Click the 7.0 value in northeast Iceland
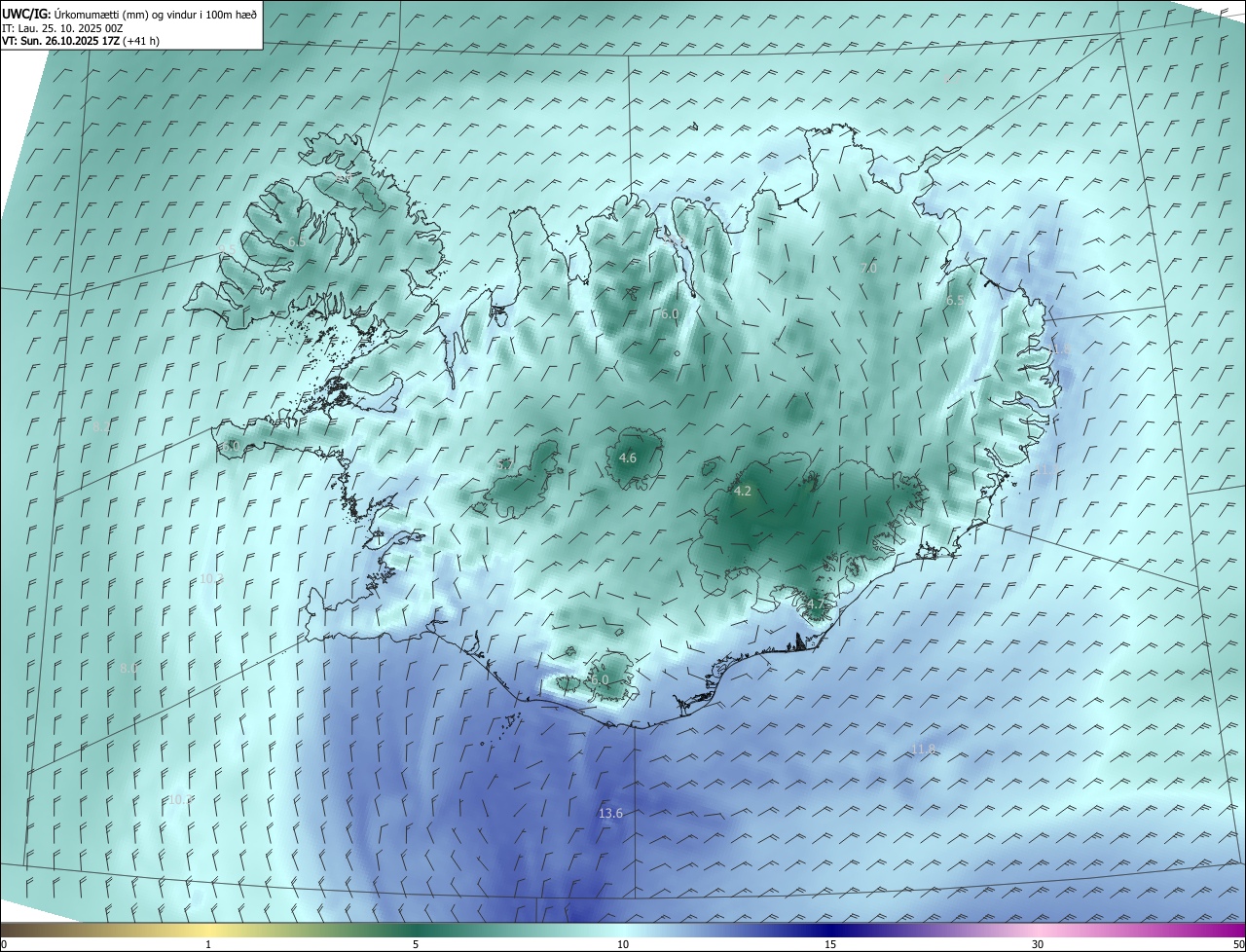The height and width of the screenshot is (952, 1246). (869, 268)
